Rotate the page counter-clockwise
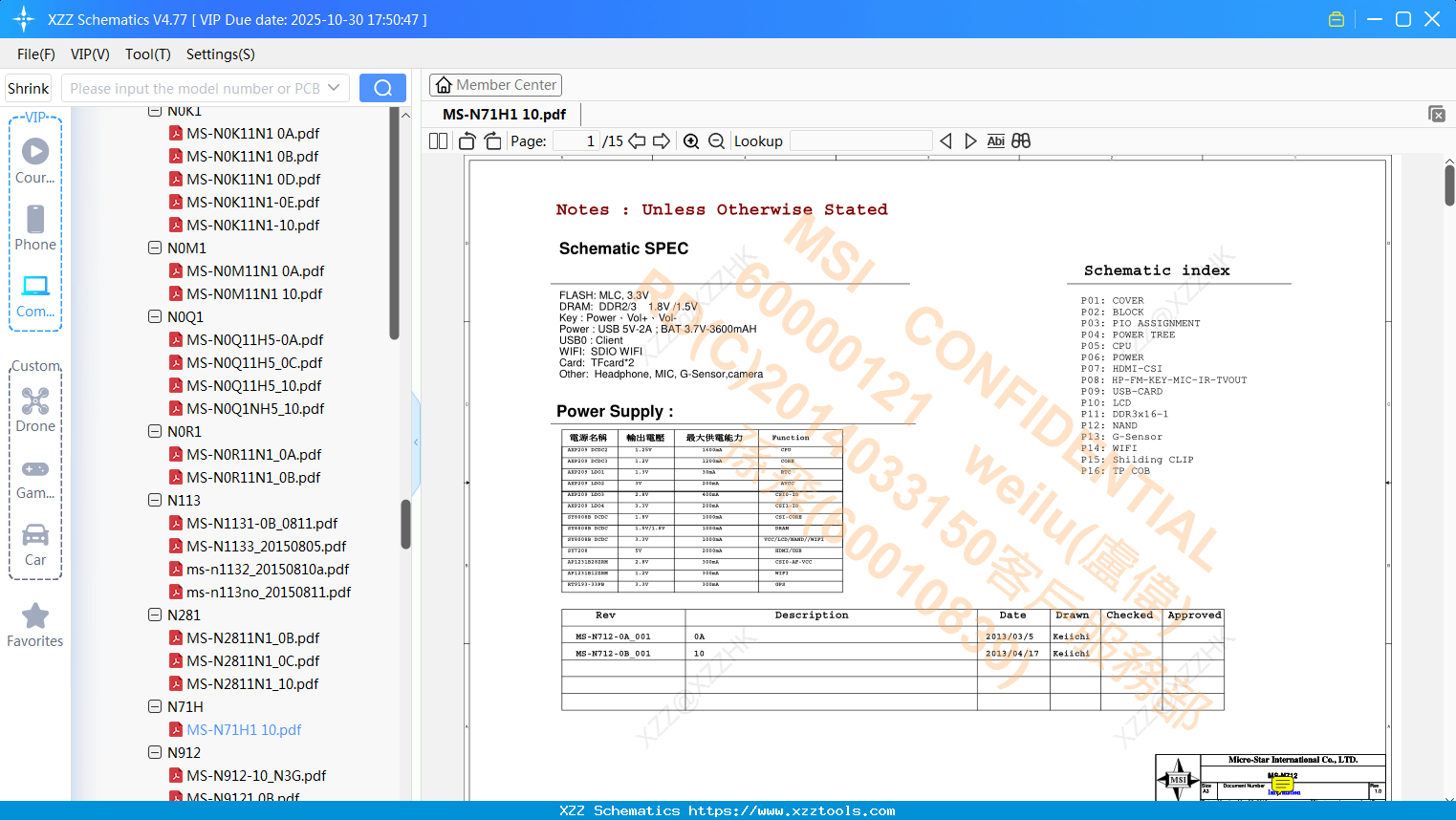The width and height of the screenshot is (1456, 820). pos(467,141)
